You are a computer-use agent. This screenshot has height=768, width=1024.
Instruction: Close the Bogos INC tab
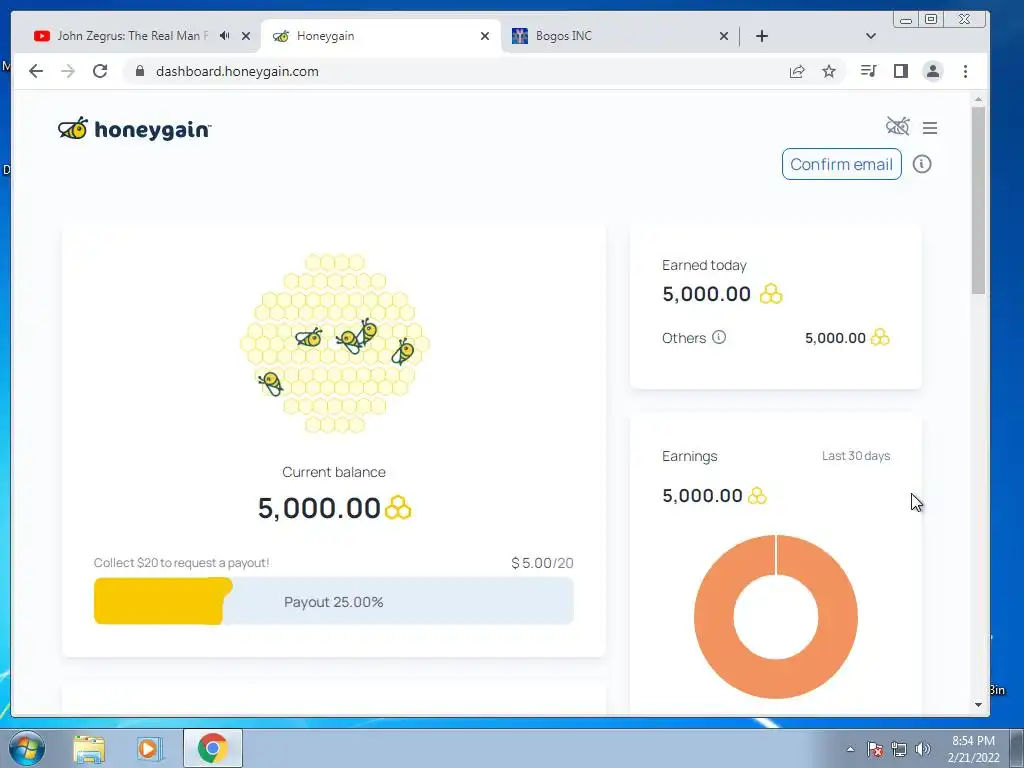point(724,36)
